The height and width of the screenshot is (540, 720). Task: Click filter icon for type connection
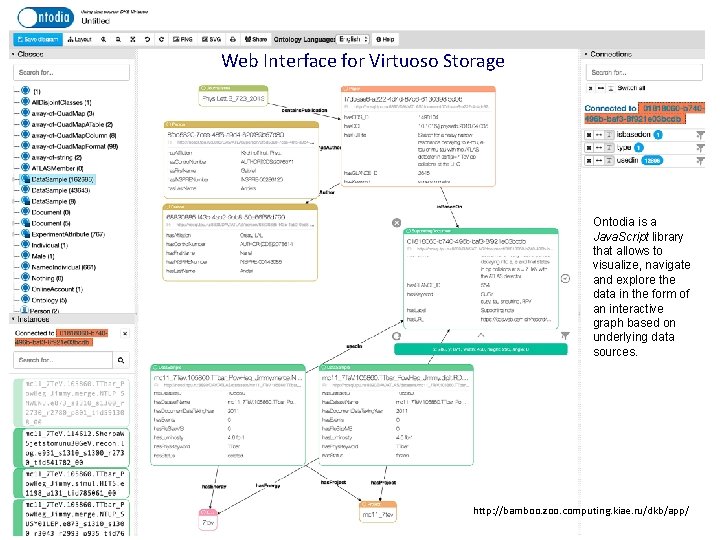[x=700, y=147]
